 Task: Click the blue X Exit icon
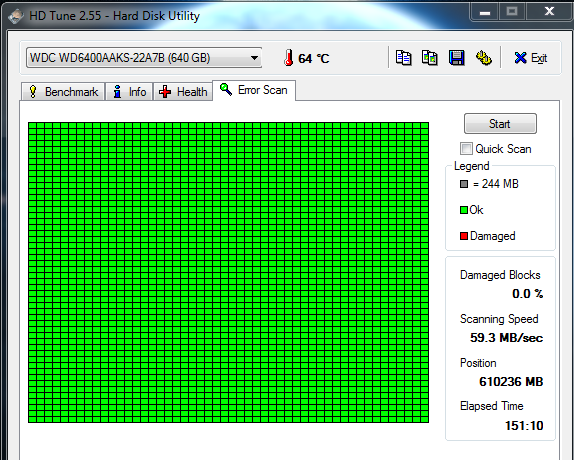point(520,58)
